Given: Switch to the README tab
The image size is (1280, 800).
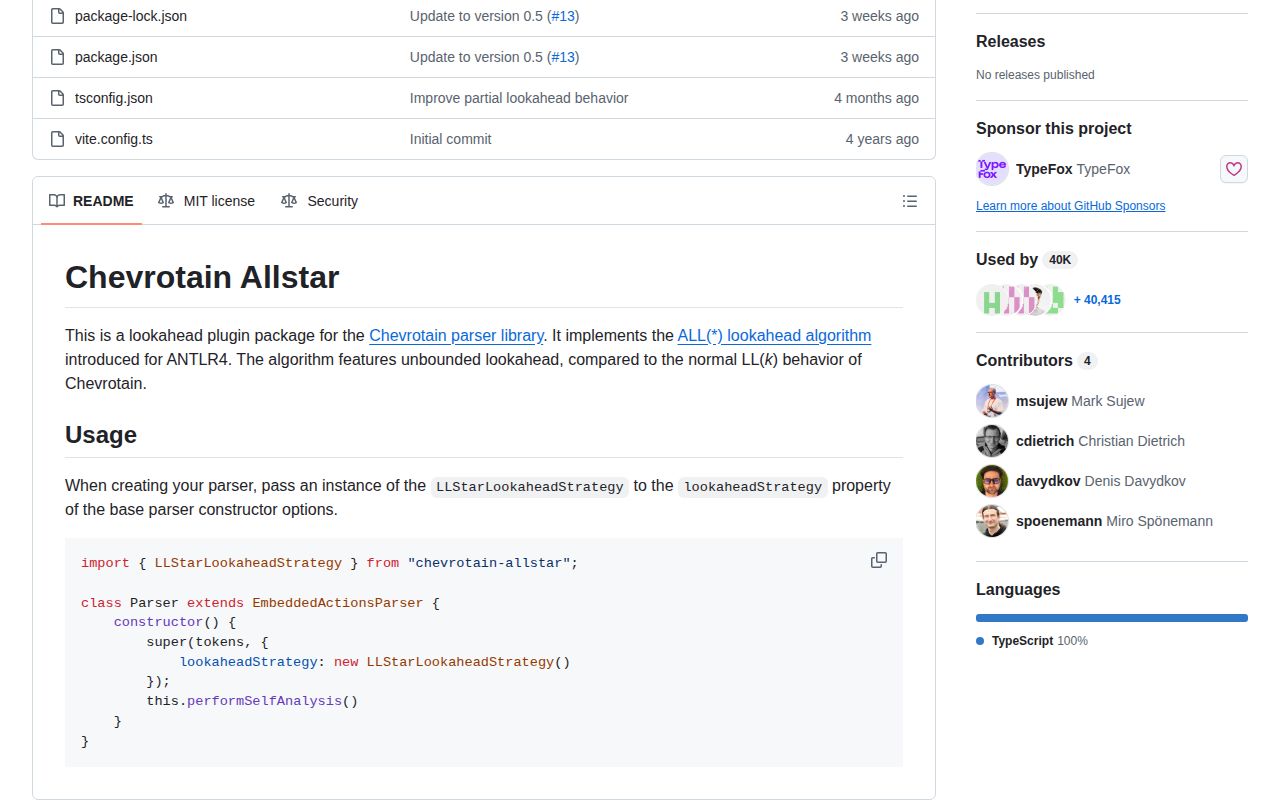Looking at the screenshot, I should 91,201.
